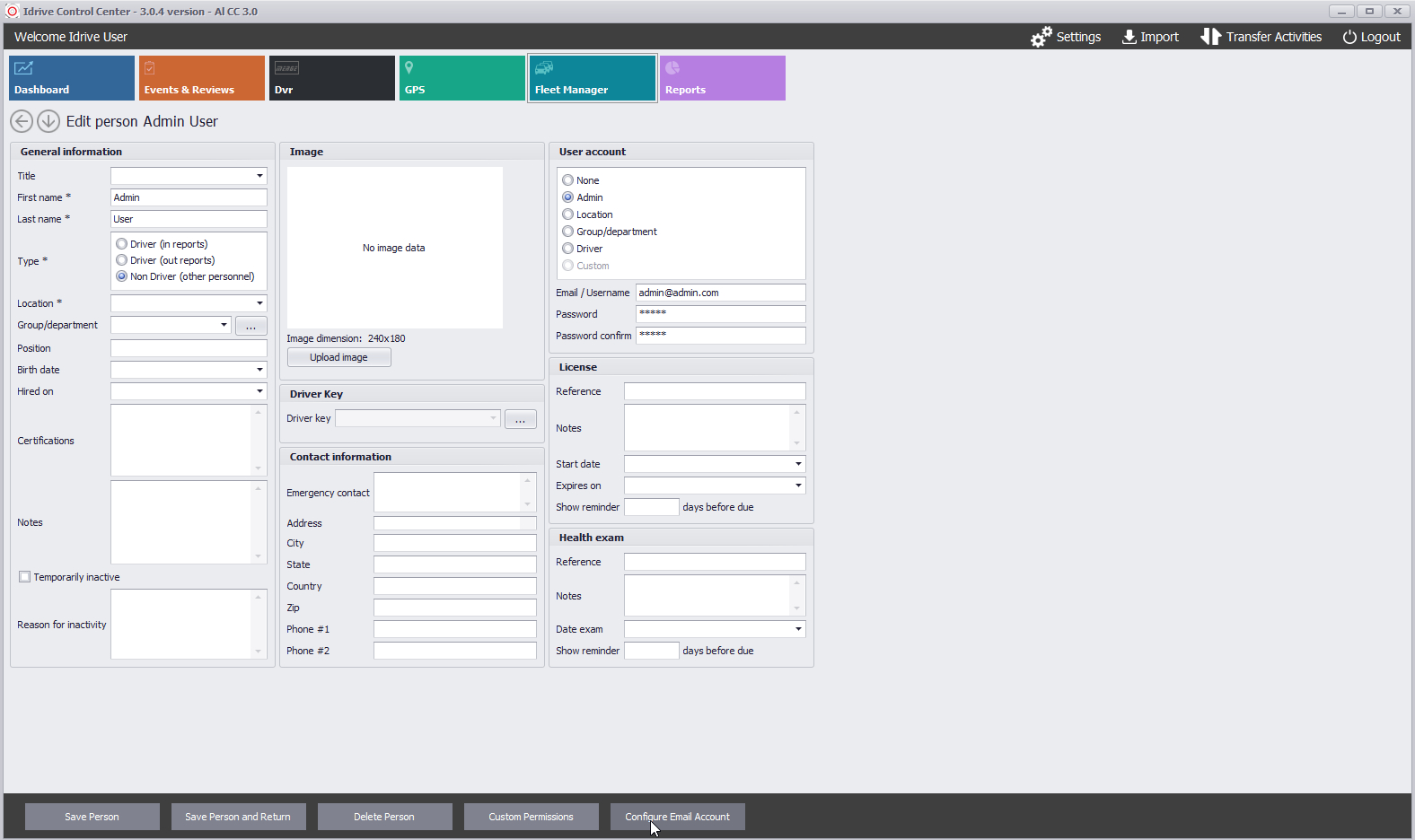The image size is (1415, 840).
Task: Click the Upload image button
Action: point(338,357)
